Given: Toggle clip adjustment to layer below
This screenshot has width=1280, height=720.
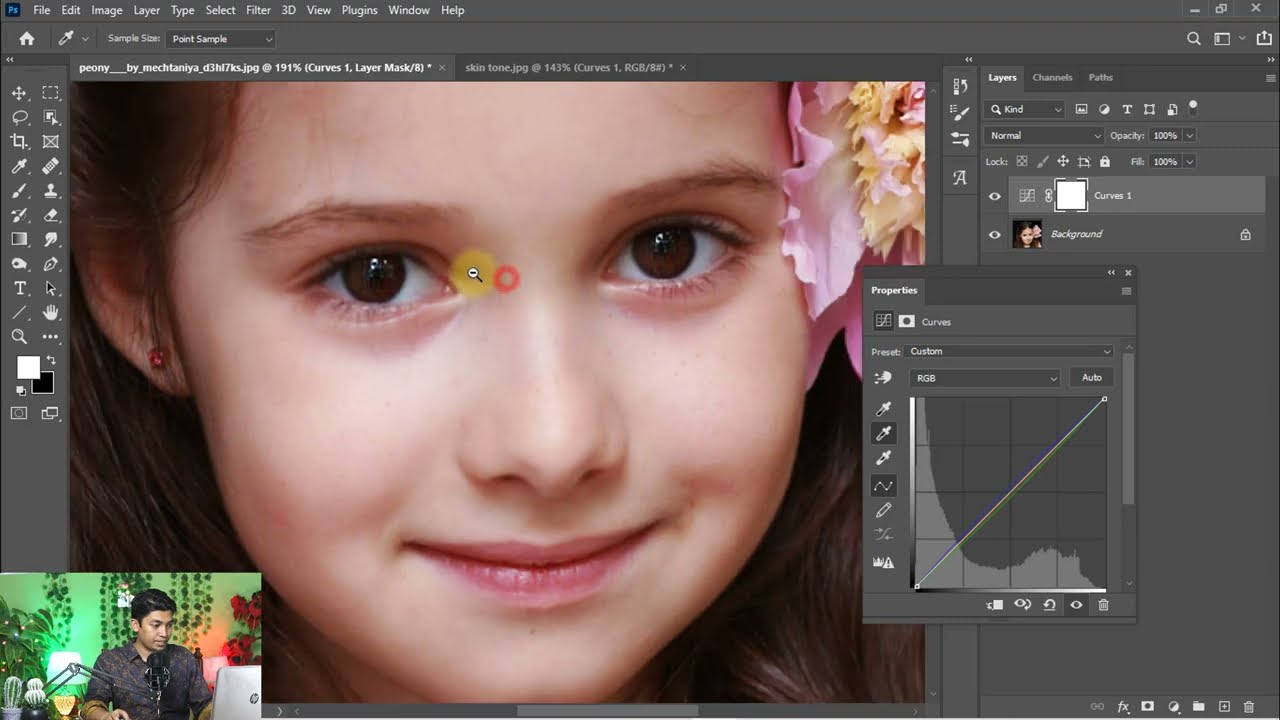Looking at the screenshot, I should [x=995, y=605].
